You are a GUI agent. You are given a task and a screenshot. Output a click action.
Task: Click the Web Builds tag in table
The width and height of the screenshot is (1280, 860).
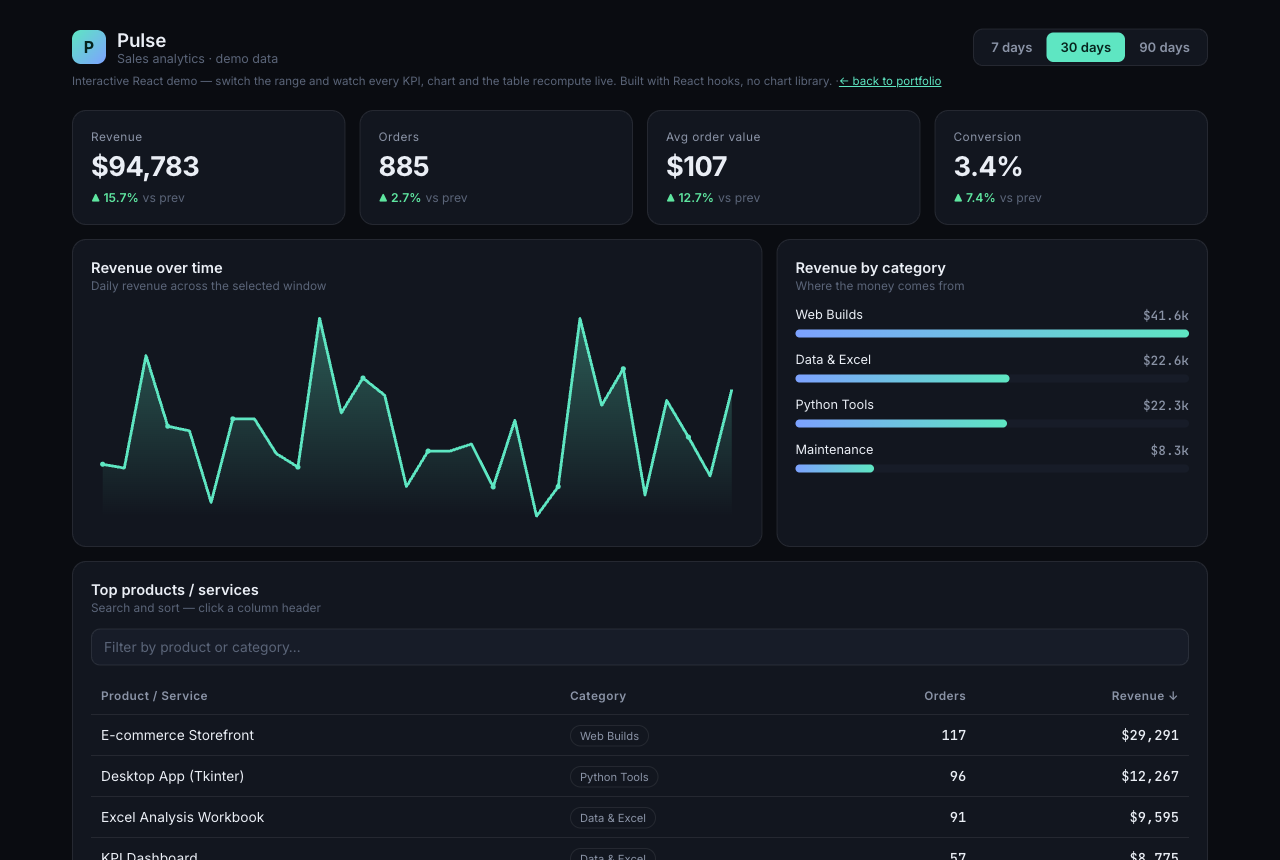click(609, 736)
